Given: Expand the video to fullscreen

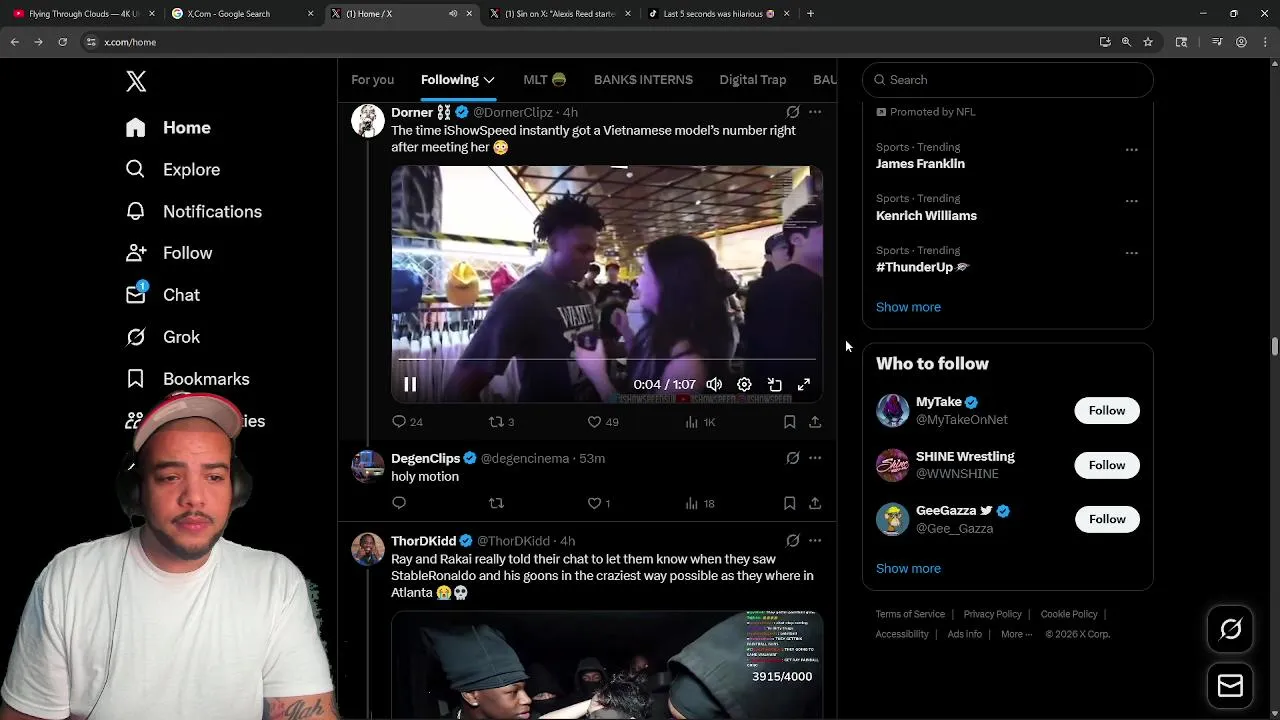Looking at the screenshot, I should pyautogui.click(x=804, y=385).
